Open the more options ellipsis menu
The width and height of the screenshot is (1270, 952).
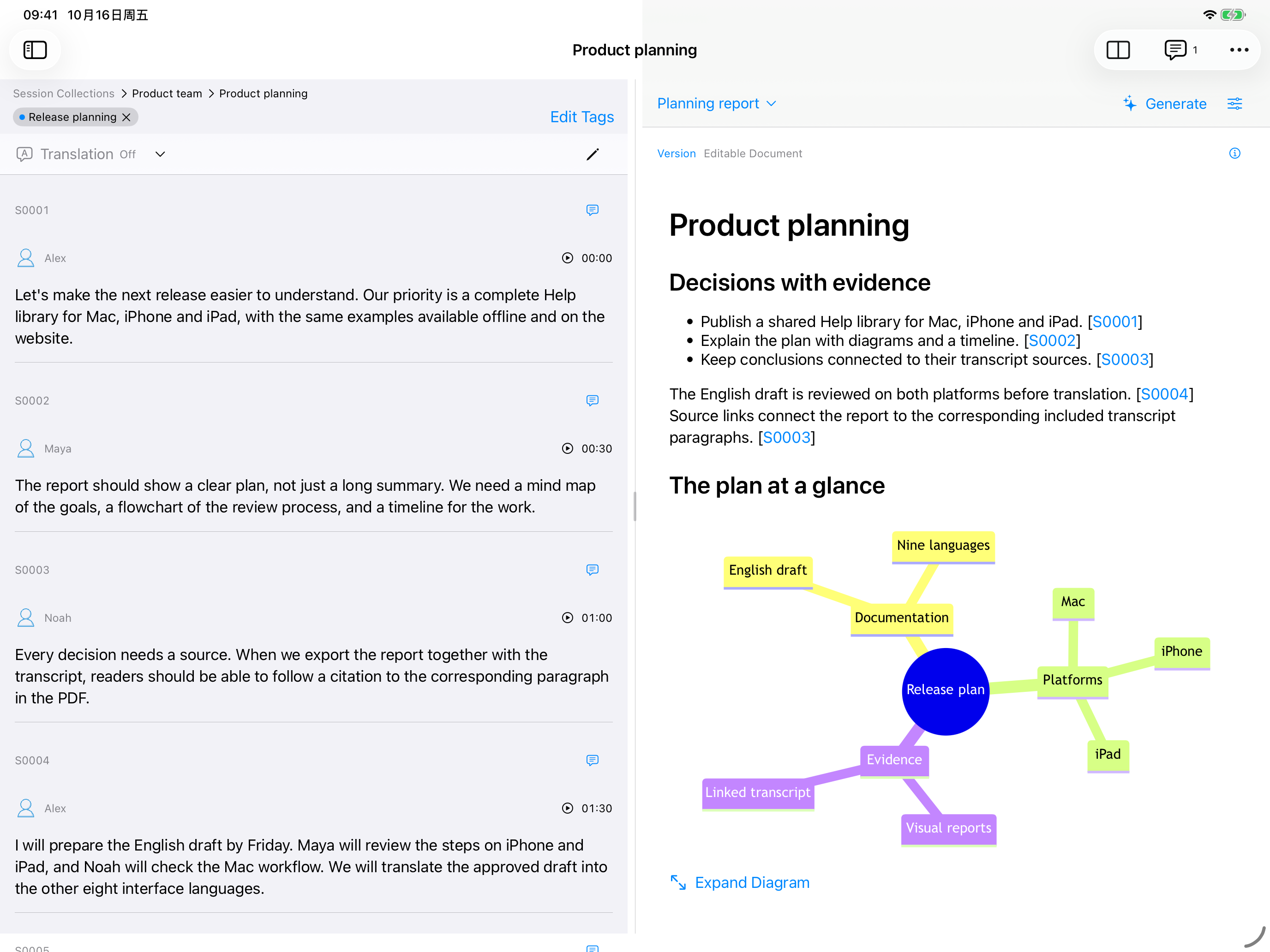1239,50
